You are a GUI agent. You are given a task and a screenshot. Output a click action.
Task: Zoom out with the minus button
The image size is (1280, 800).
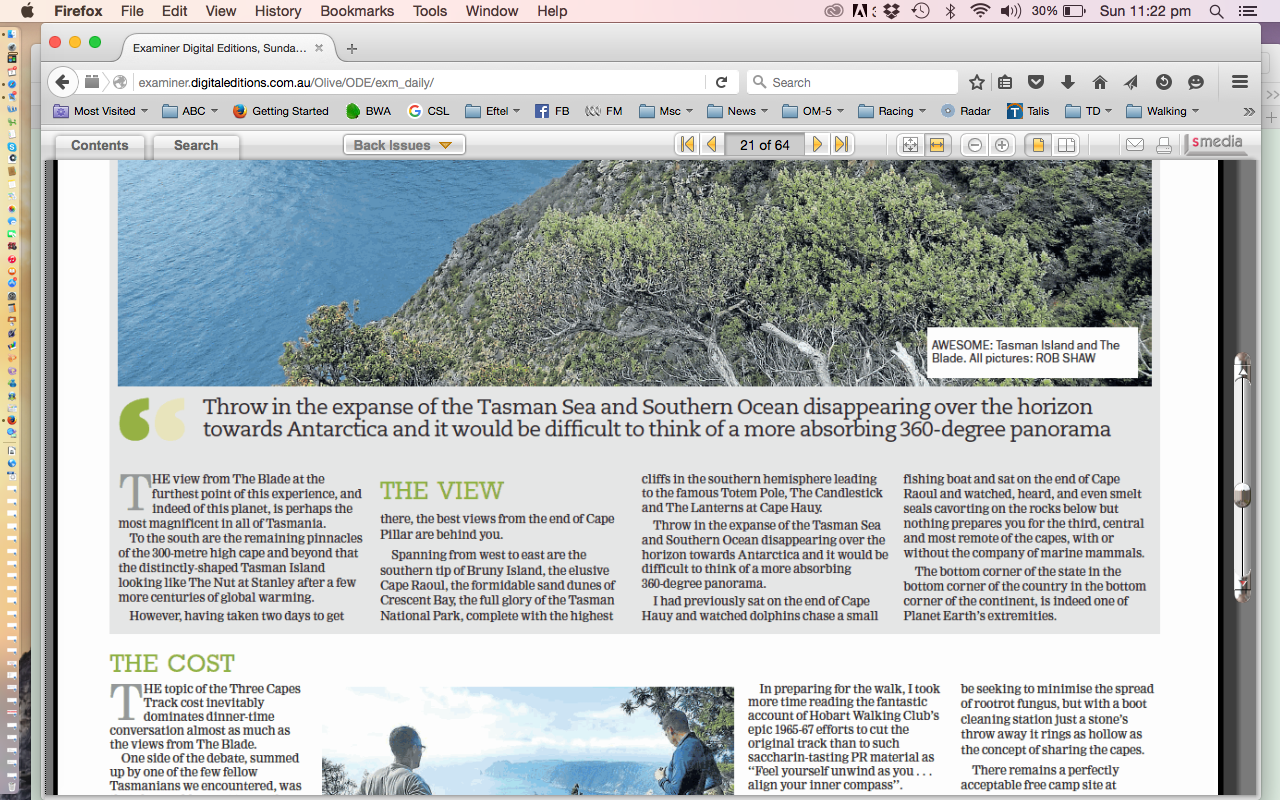coord(975,145)
